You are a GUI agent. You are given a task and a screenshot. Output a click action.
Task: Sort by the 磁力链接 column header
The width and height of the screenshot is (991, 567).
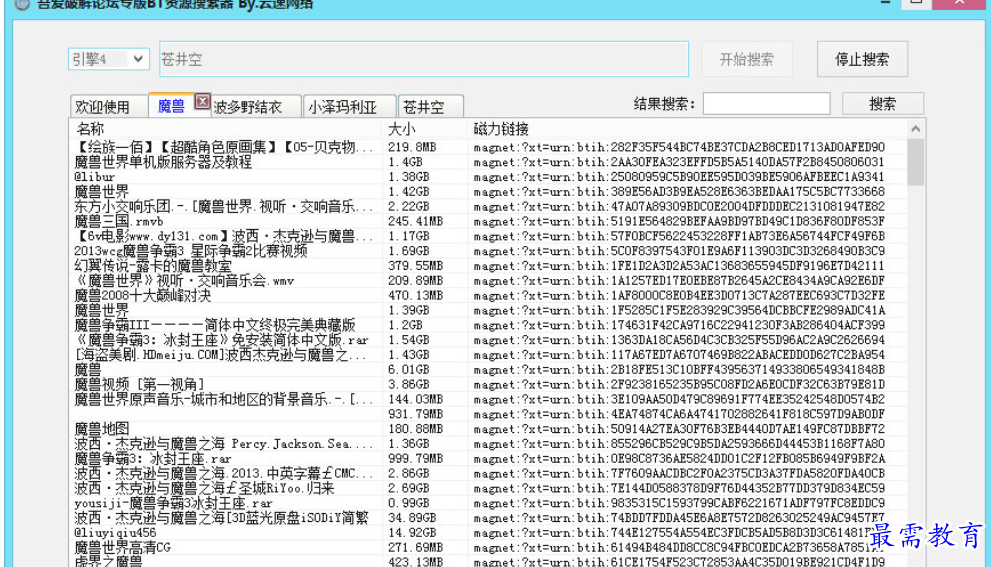coord(687,129)
